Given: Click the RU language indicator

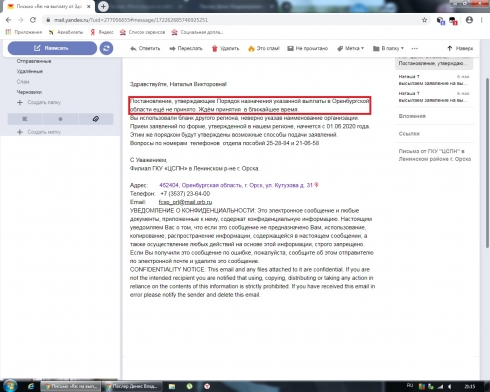Looking at the screenshot, I should click(x=410, y=386).
